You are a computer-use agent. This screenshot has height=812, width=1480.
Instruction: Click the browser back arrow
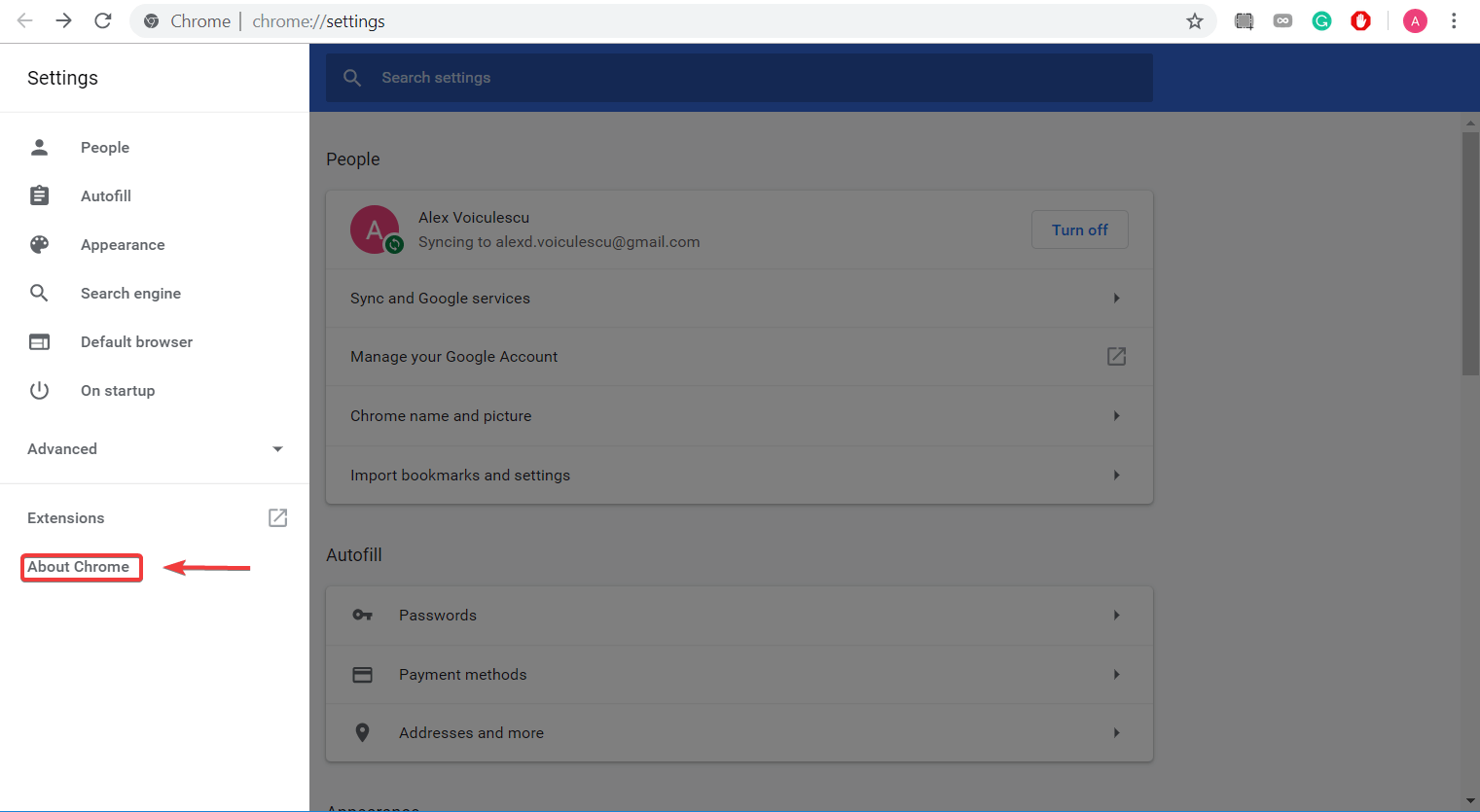25,20
